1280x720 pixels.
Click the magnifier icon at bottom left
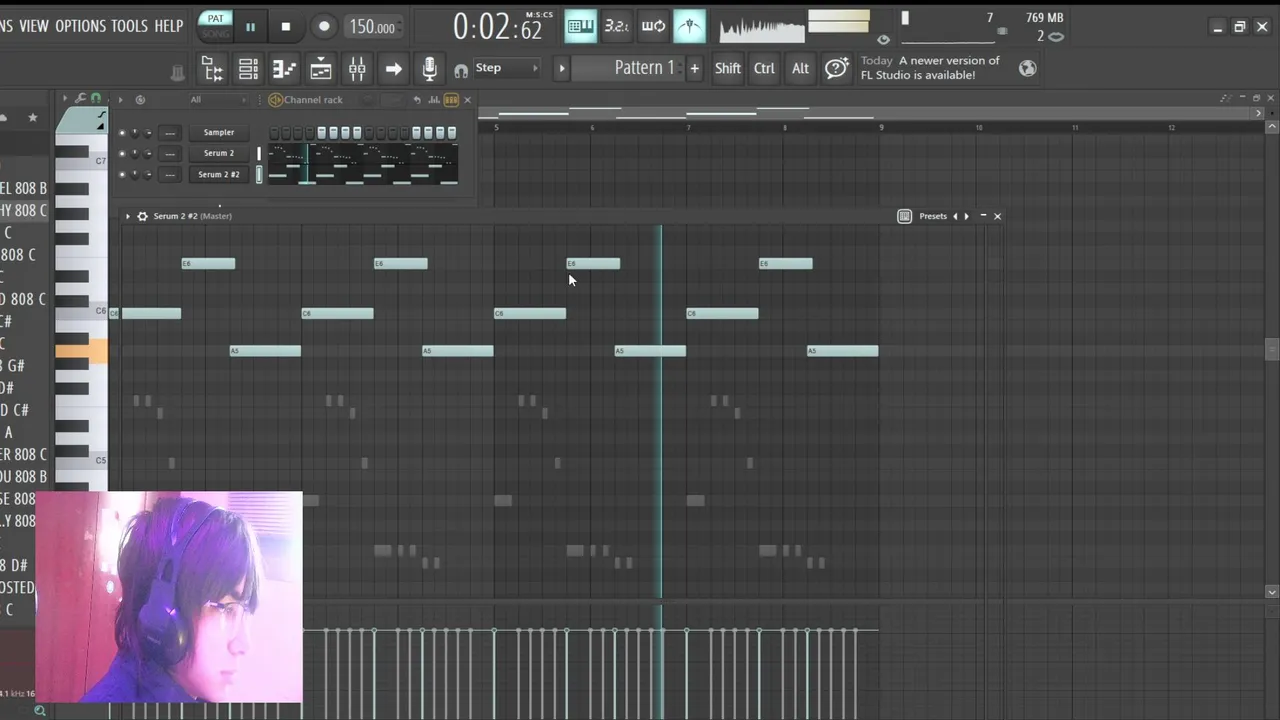tap(40, 711)
